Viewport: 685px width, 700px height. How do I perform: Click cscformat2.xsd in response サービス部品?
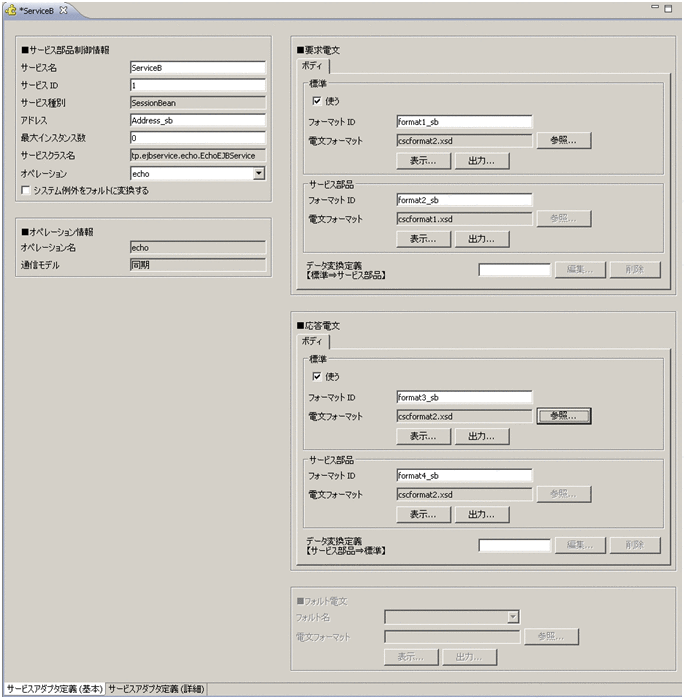pos(464,495)
